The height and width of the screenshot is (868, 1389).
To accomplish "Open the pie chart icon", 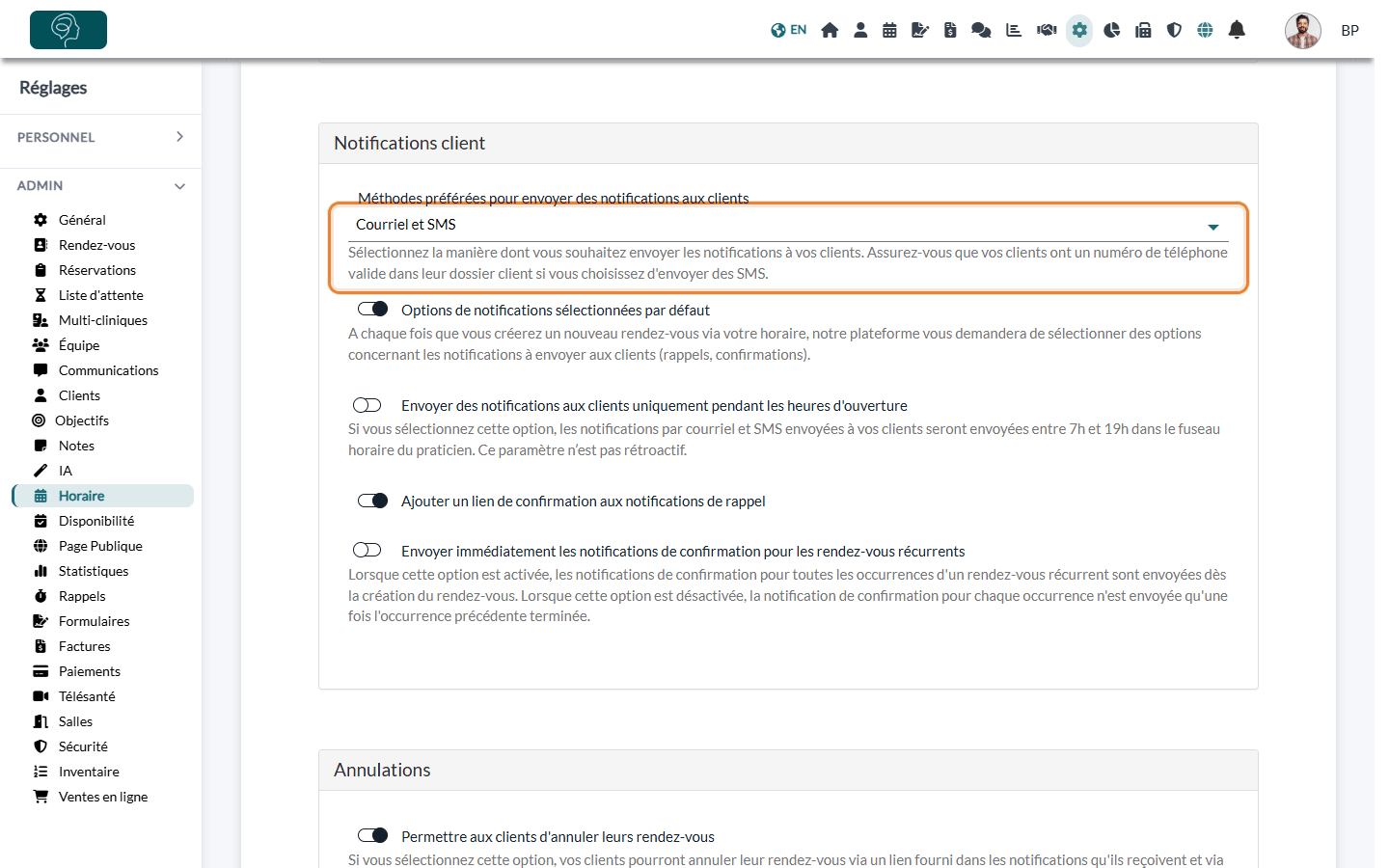I will [1112, 30].
